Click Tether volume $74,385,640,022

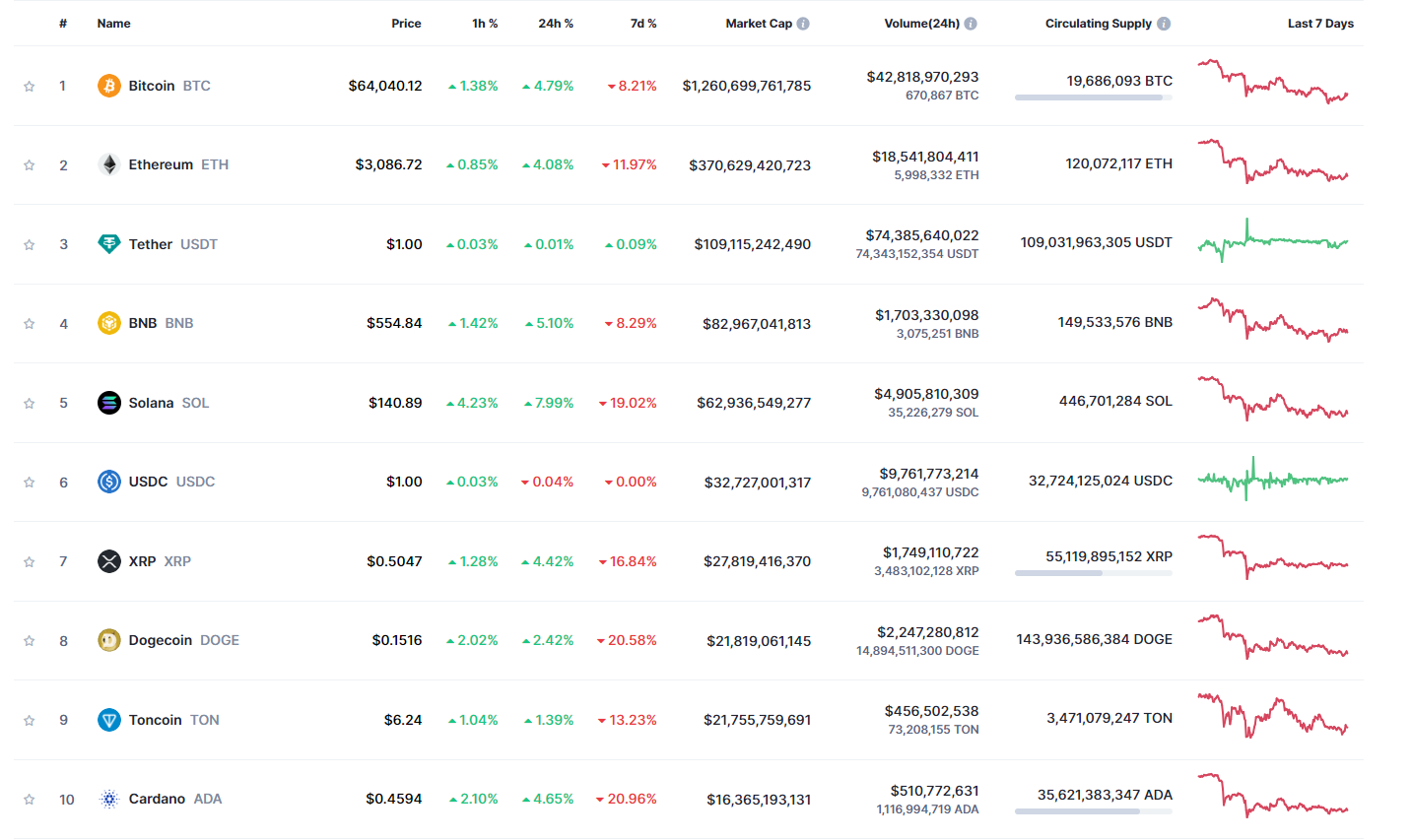(922, 235)
